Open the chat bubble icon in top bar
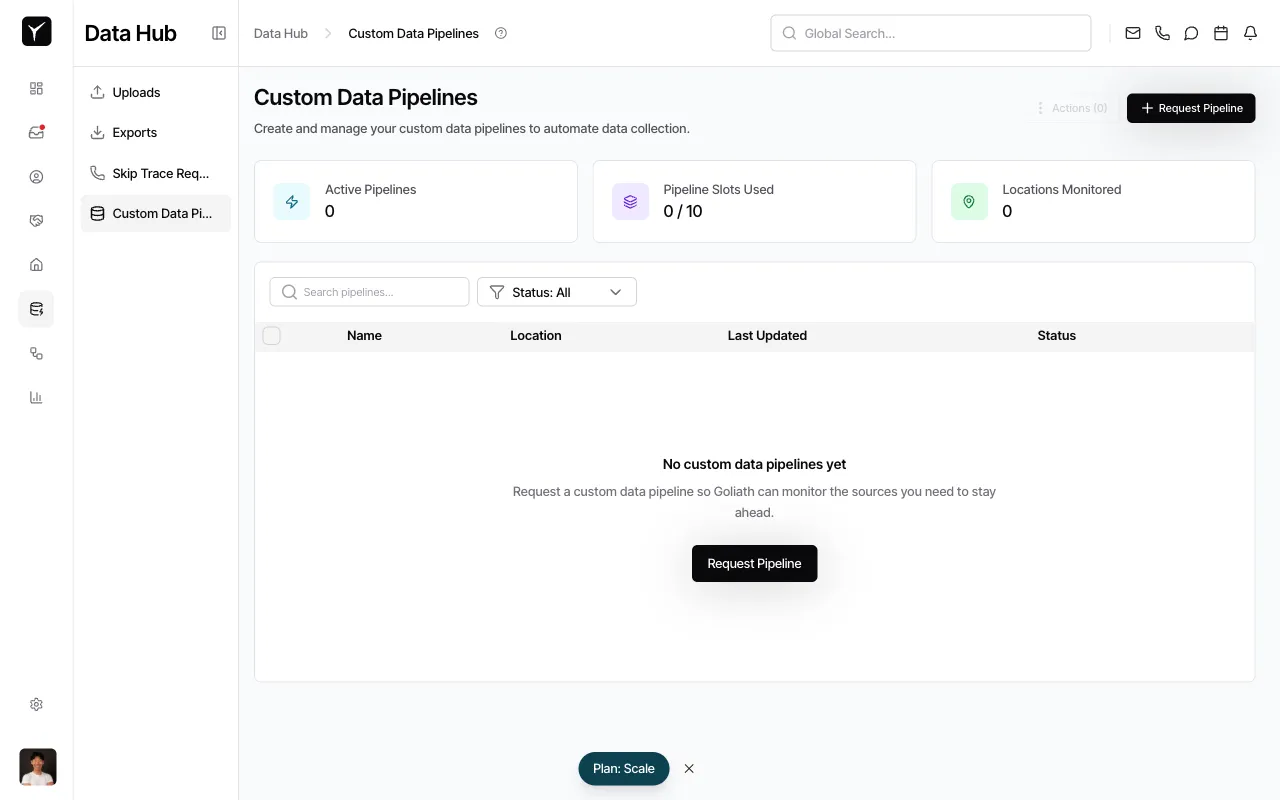 (1191, 33)
